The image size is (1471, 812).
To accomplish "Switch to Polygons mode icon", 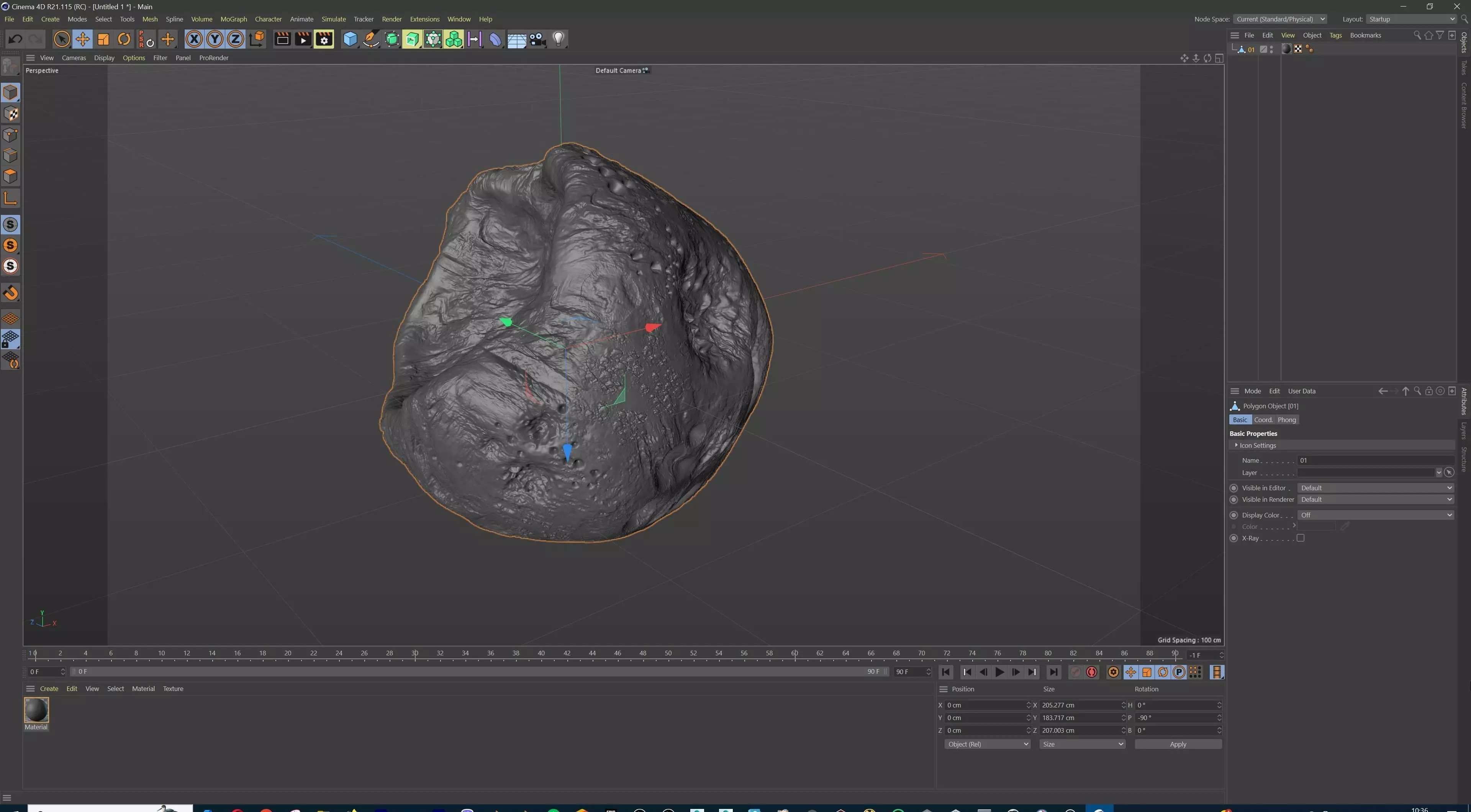I will pyautogui.click(x=11, y=177).
